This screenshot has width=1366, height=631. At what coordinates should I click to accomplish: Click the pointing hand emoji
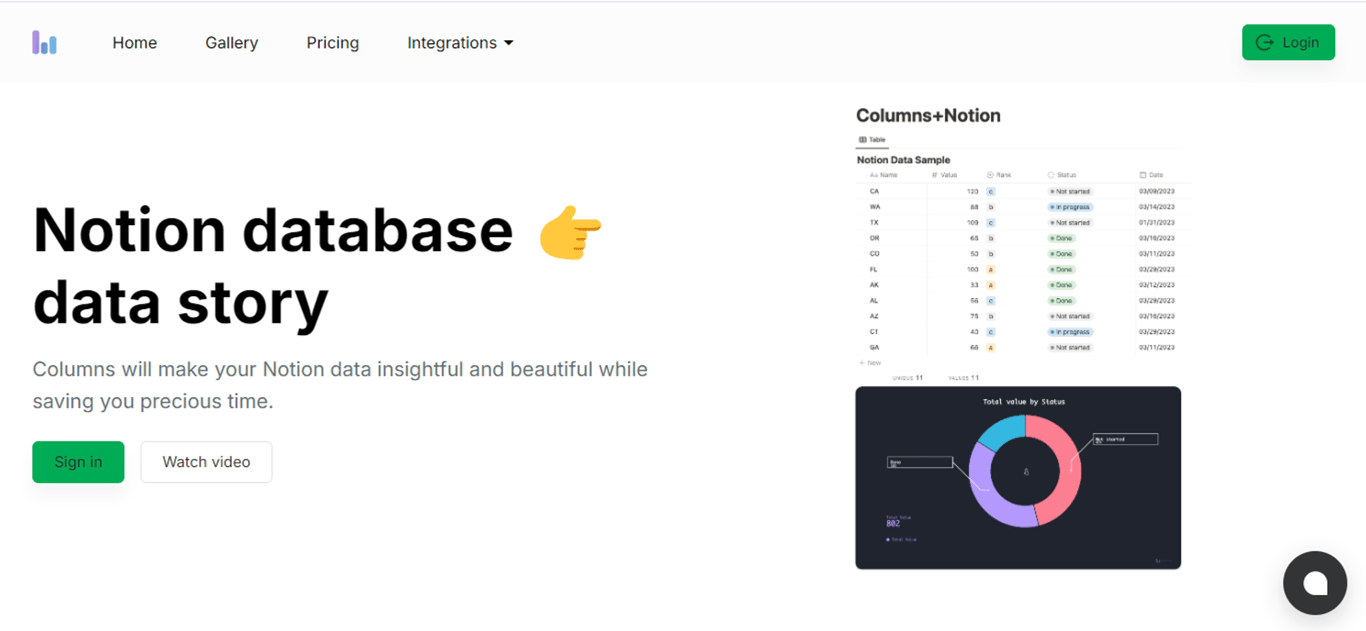[570, 233]
